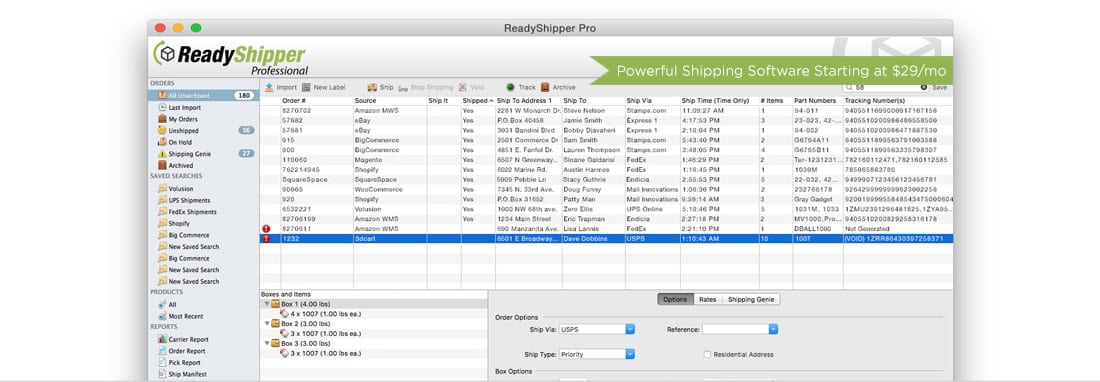
Task: Open the Pick Report
Action: [185, 362]
